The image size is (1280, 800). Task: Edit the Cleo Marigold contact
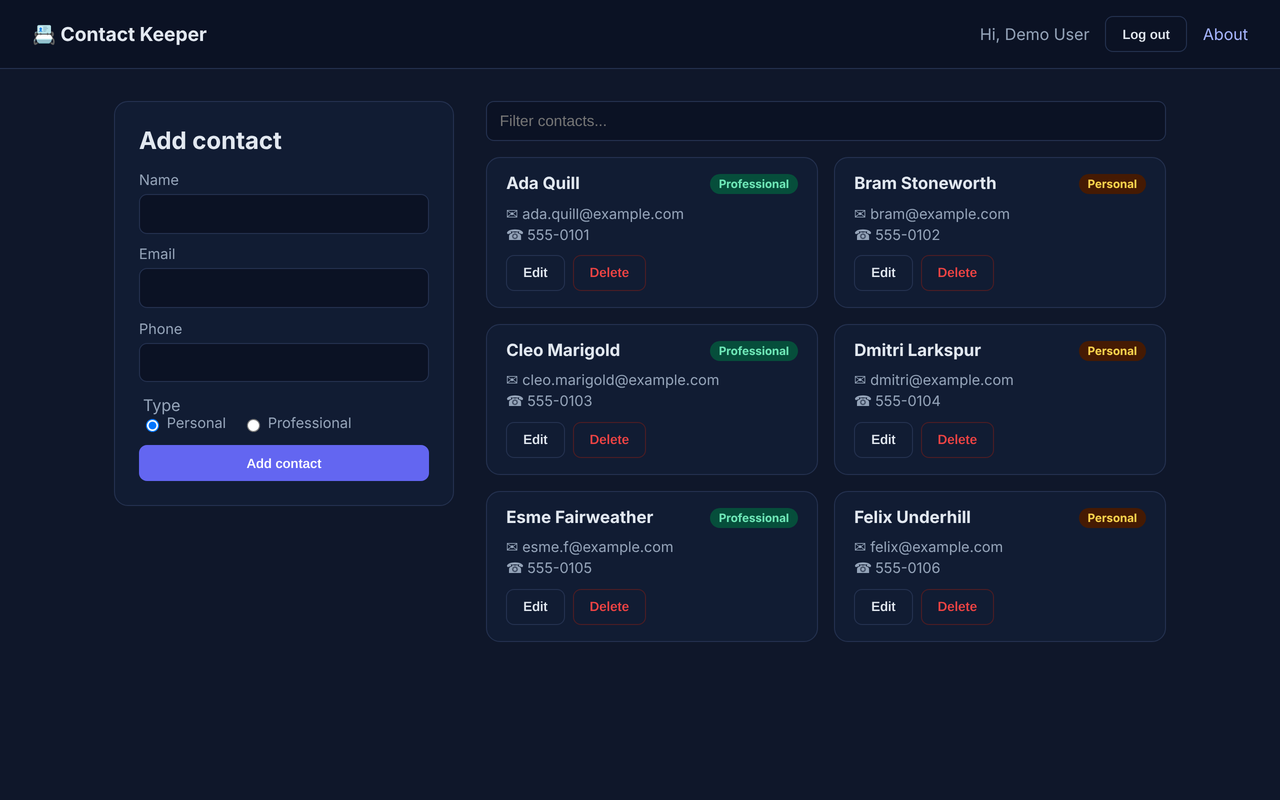point(535,440)
